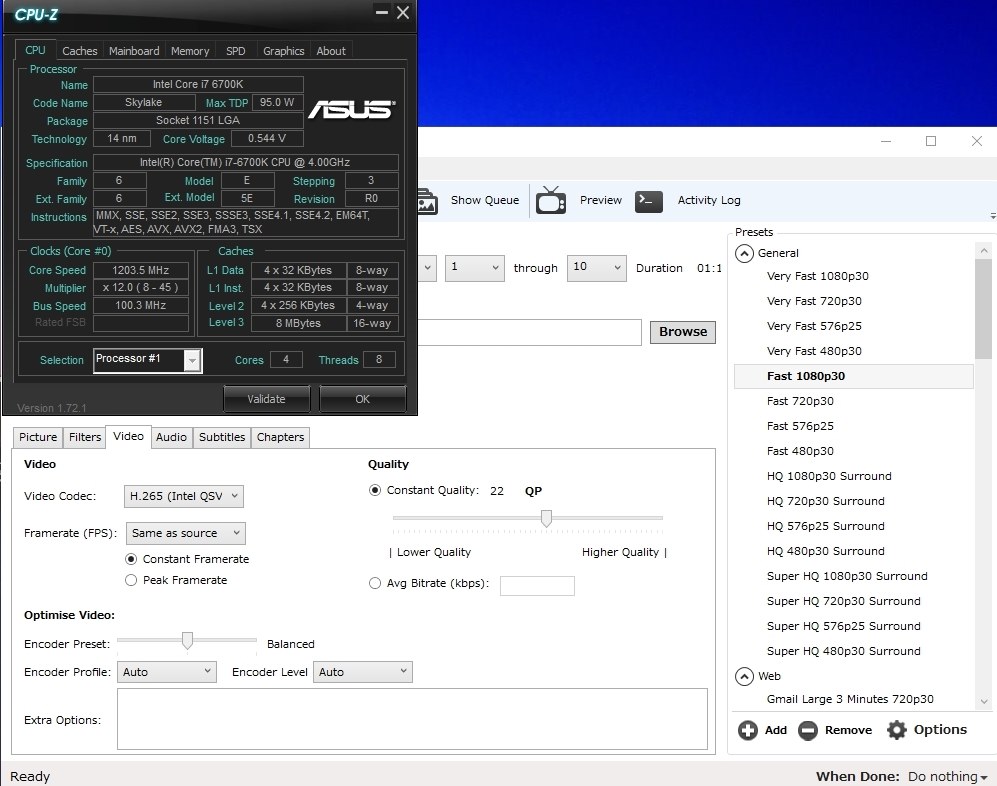Select the Very Fast 720p30 preset
The image size is (997, 786).
coord(814,301)
